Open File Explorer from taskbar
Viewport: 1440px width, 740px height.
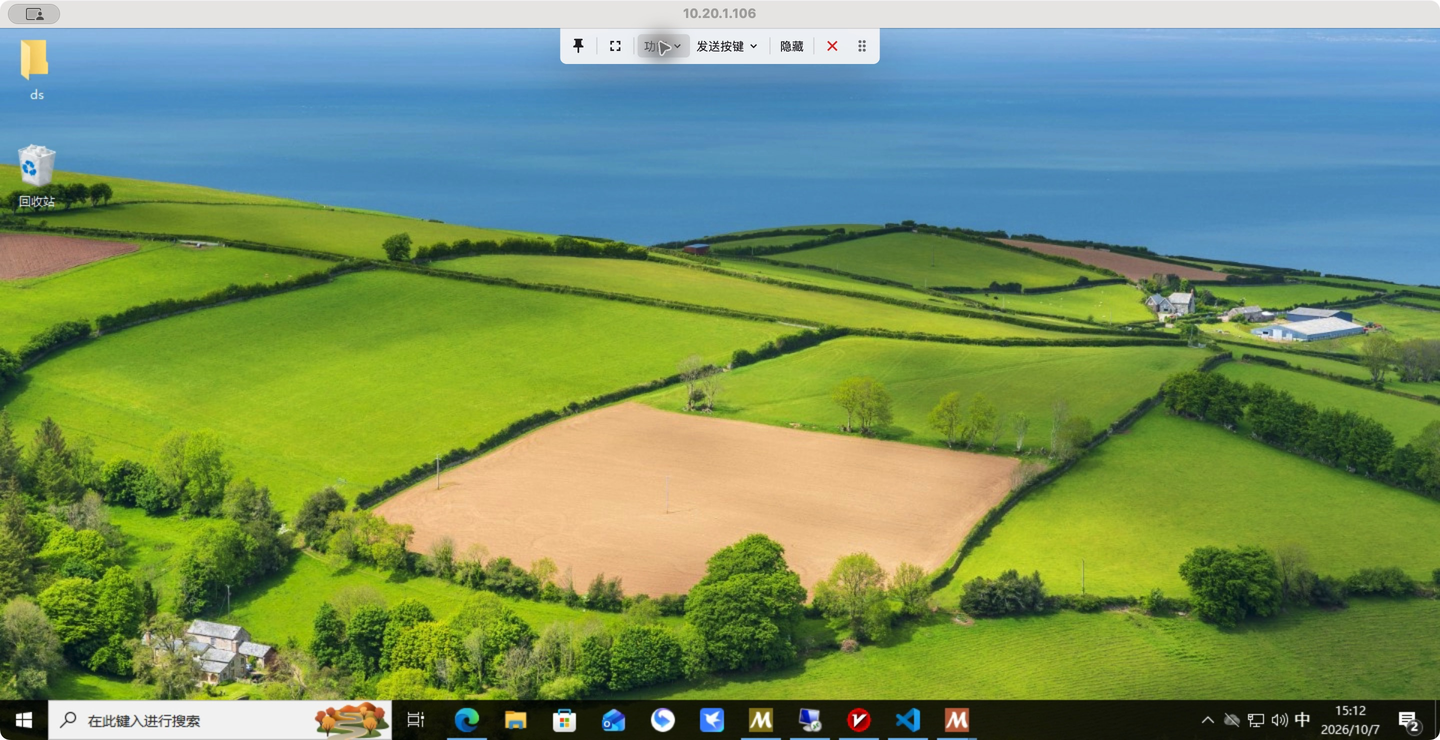pos(515,720)
